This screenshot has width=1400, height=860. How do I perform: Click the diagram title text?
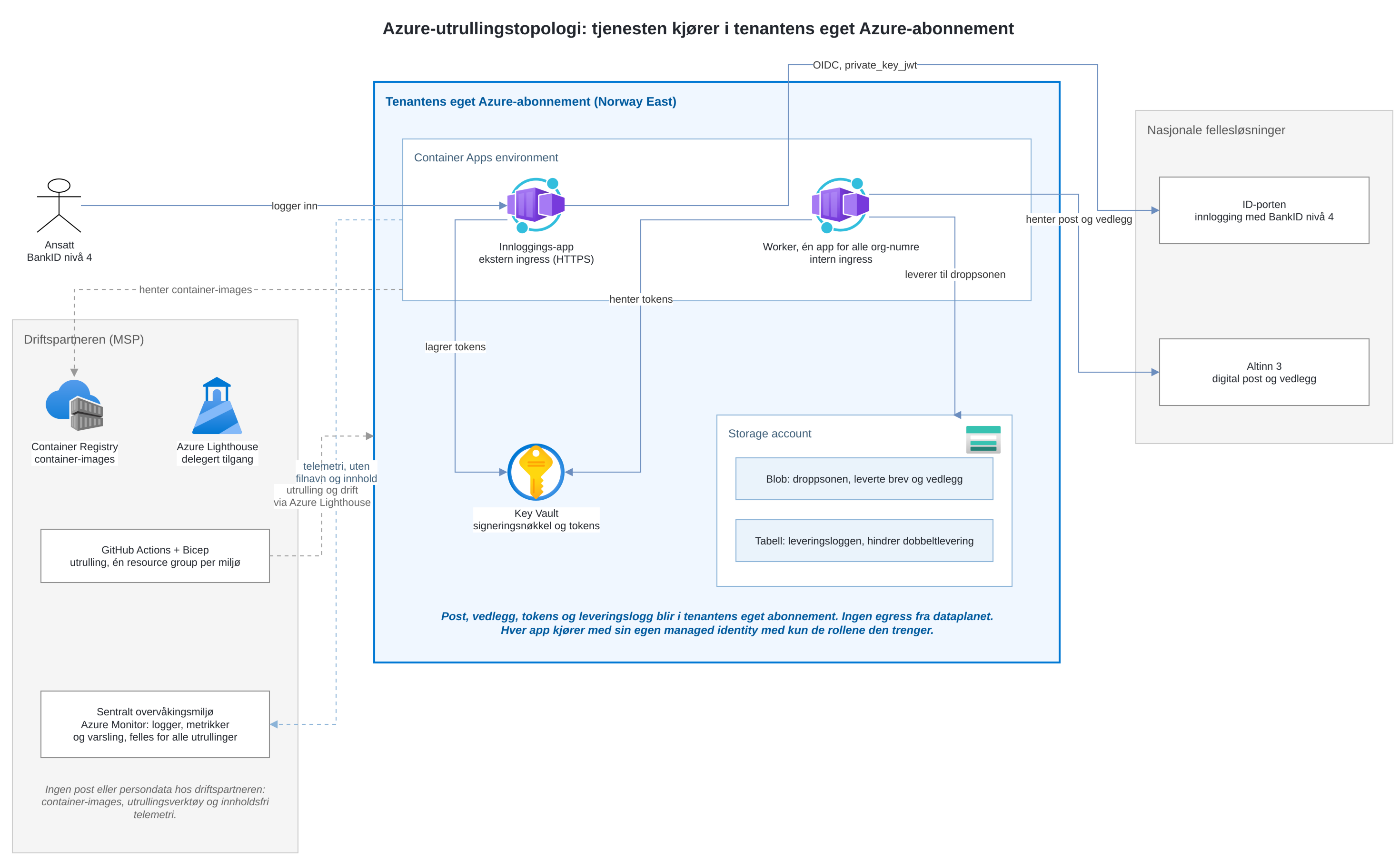coord(697,29)
